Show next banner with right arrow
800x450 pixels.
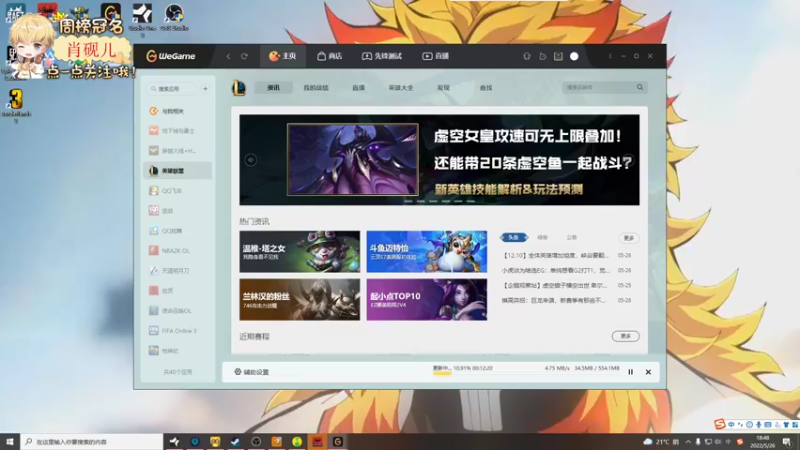(629, 160)
